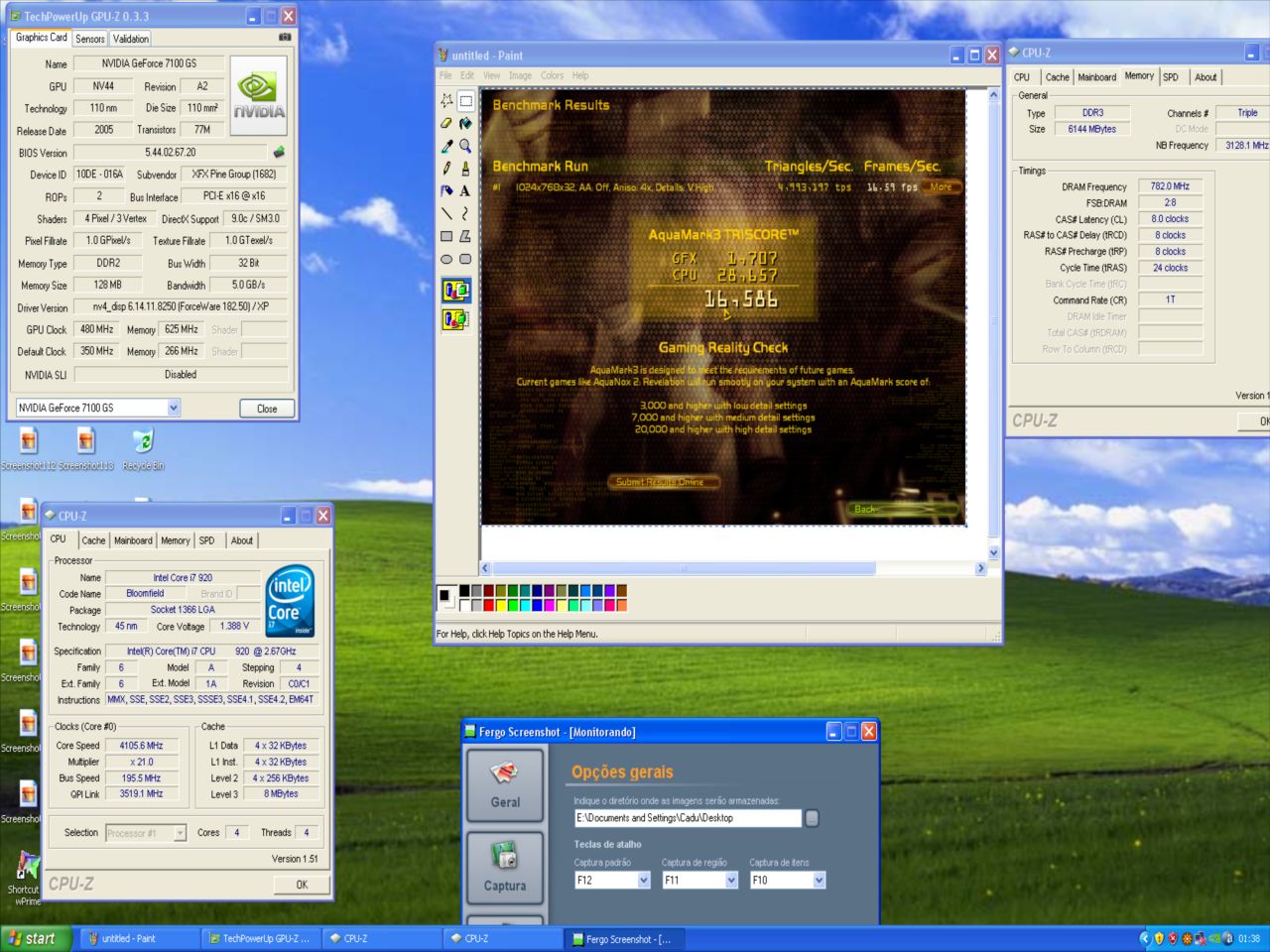
Task: Open the Colors menu in Paint
Action: click(x=552, y=75)
